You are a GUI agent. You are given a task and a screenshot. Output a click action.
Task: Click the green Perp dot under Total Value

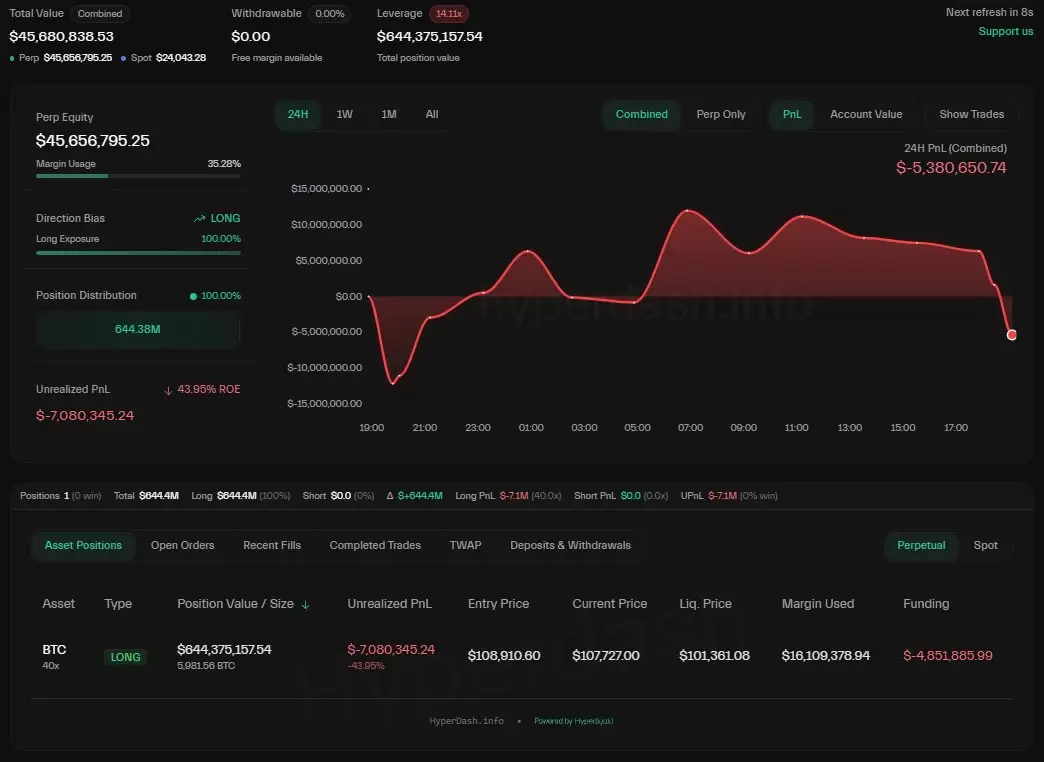[12, 59]
